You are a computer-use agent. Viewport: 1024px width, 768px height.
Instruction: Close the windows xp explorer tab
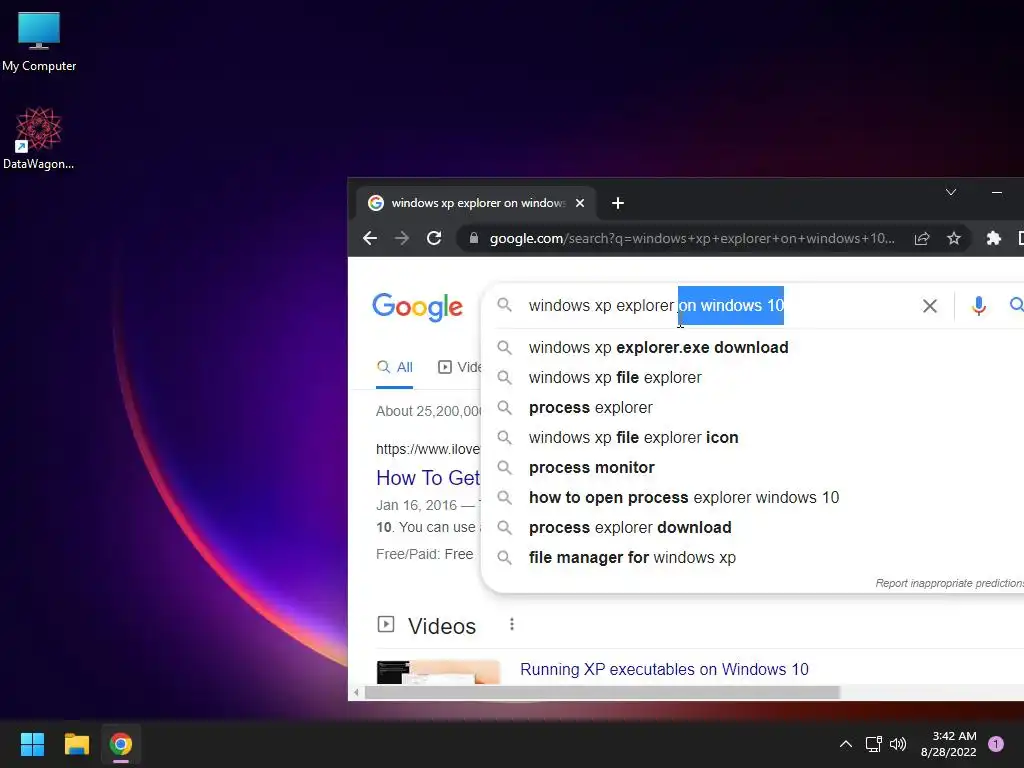pyautogui.click(x=580, y=203)
